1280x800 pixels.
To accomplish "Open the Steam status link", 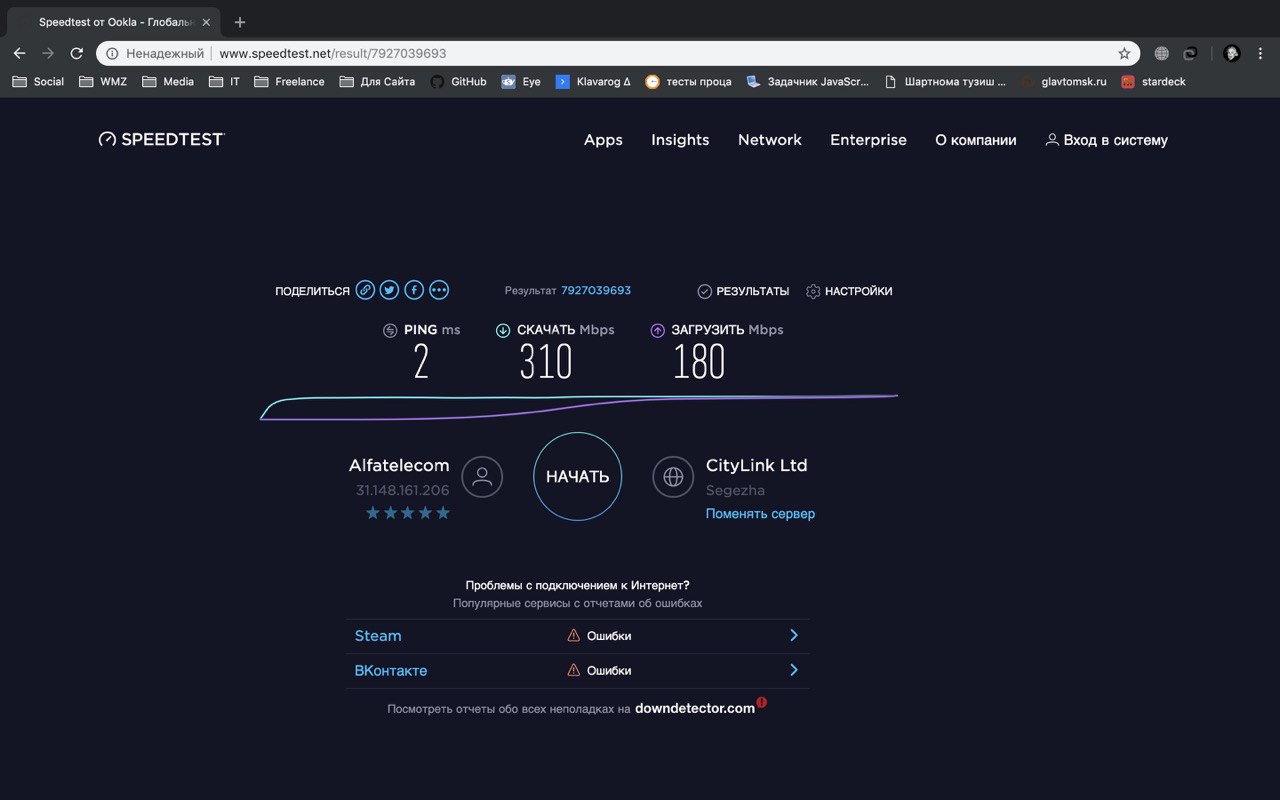I will pos(378,635).
